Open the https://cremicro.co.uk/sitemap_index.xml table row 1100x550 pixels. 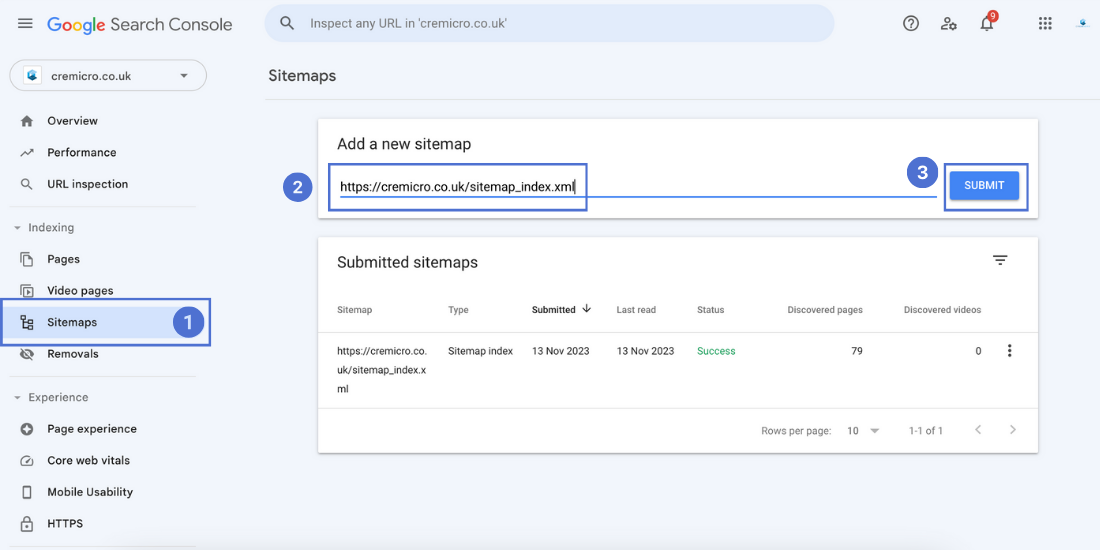click(x=678, y=370)
